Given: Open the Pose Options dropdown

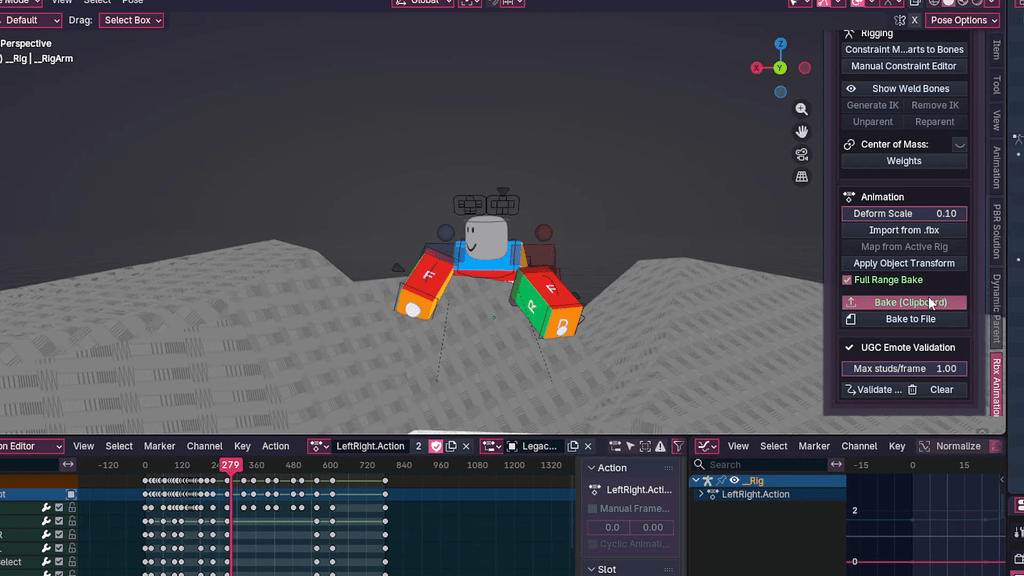Looking at the screenshot, I should [963, 20].
